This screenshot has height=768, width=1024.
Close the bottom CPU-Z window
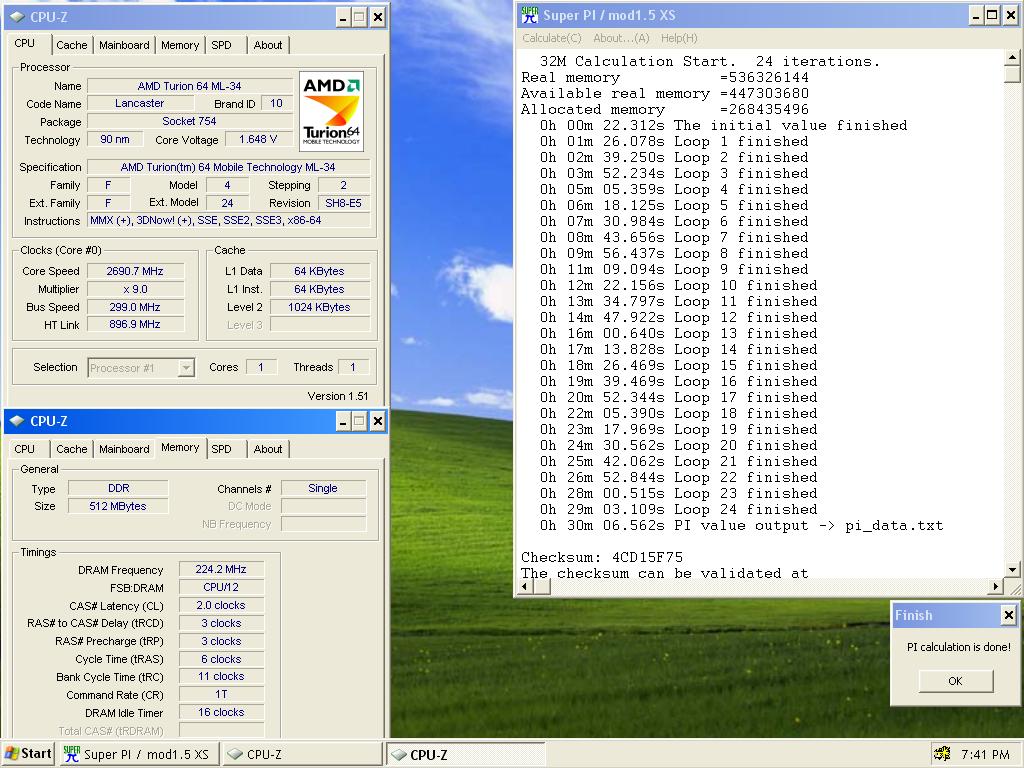pyautogui.click(x=377, y=422)
